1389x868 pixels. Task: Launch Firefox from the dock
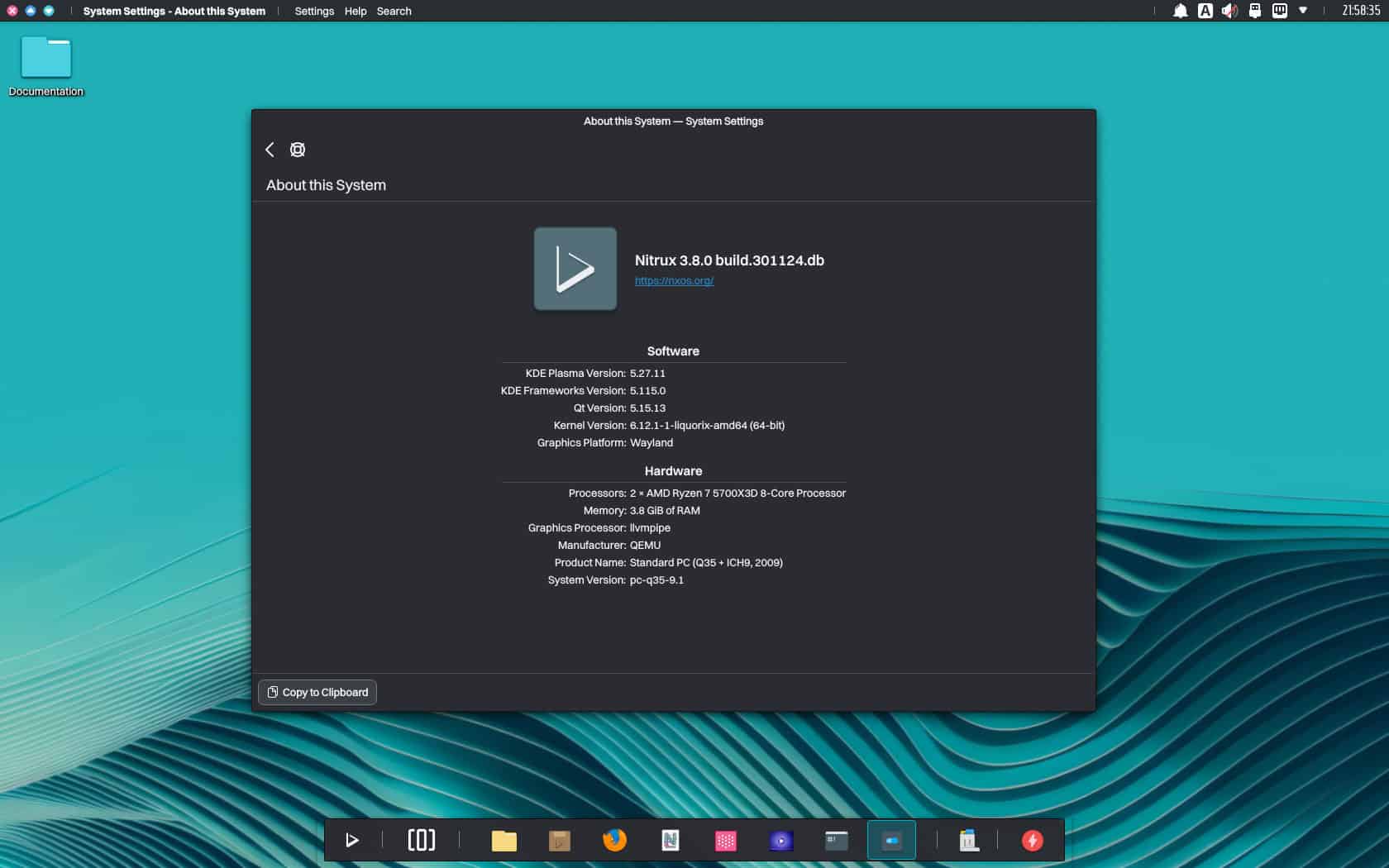tap(615, 840)
